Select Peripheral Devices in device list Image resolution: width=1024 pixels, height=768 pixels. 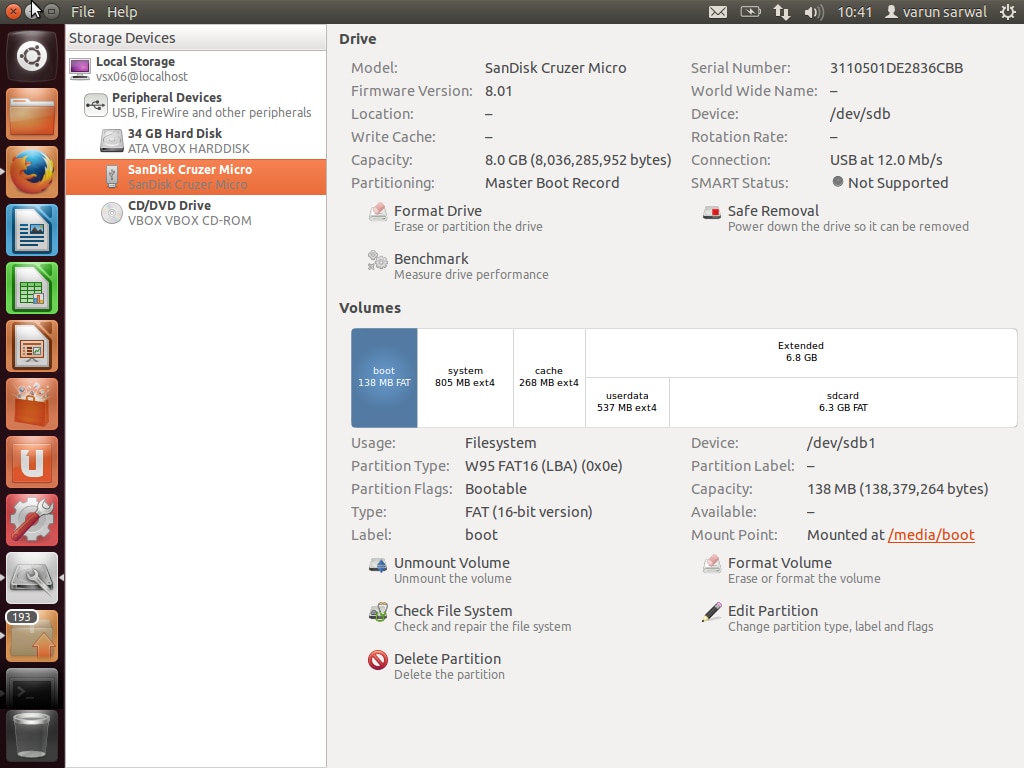pyautogui.click(x=166, y=105)
